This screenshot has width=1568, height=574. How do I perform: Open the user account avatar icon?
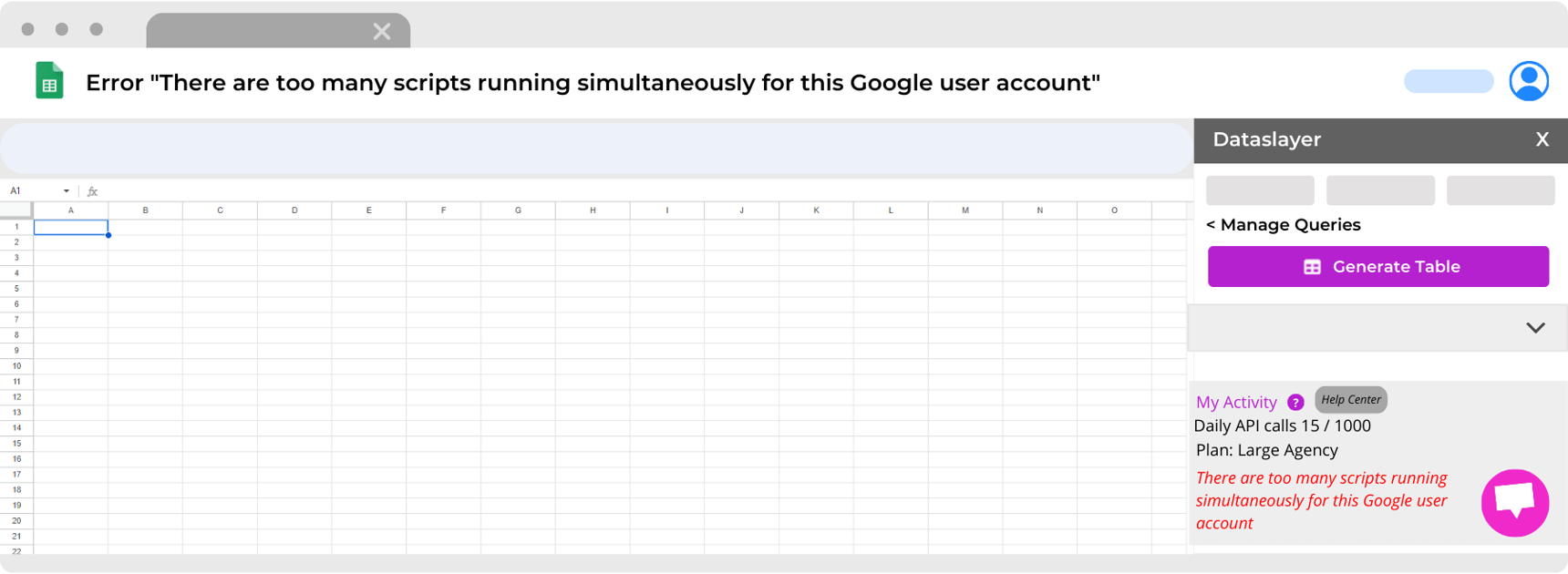(x=1529, y=81)
